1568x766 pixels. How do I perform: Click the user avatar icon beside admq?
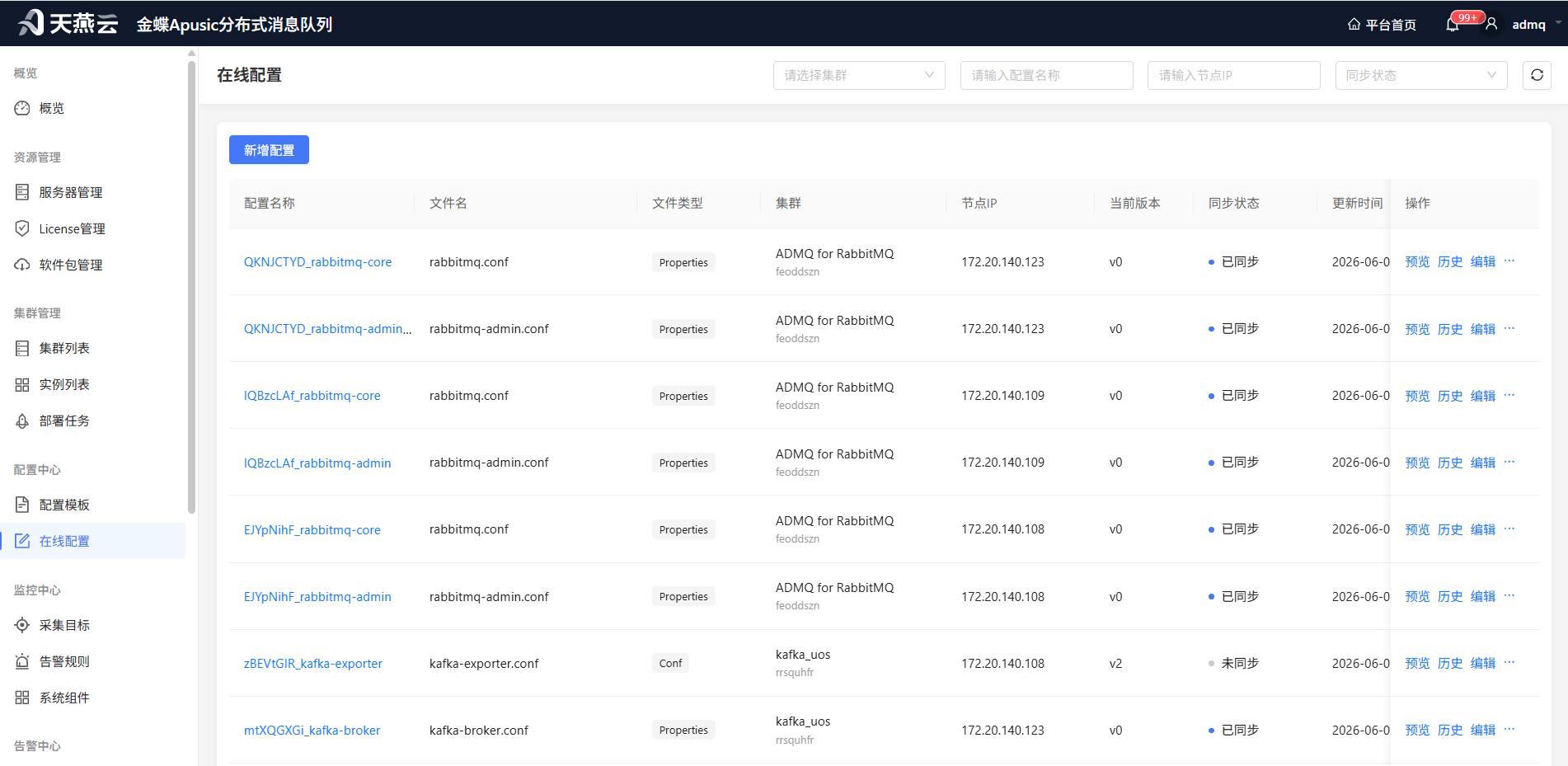click(x=1491, y=24)
